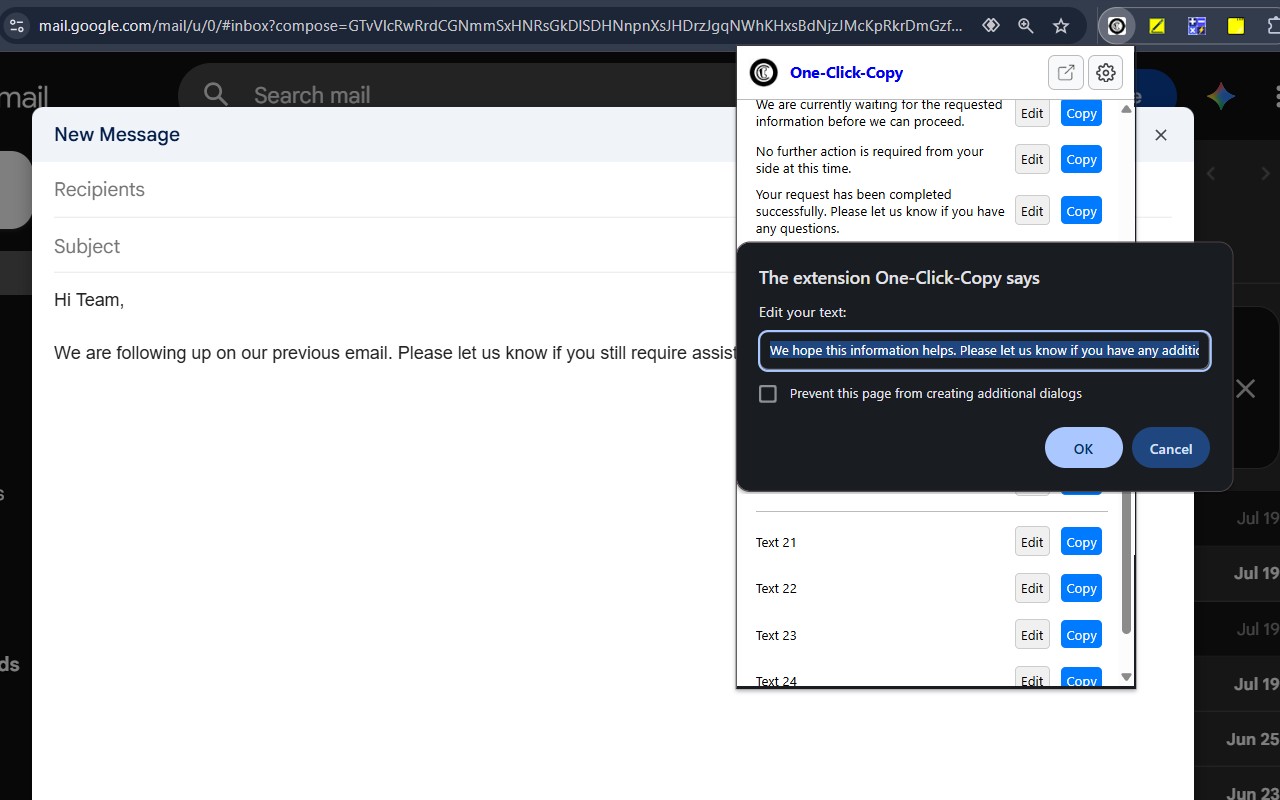Open the yellow pencil note extension
Screen dimensions: 1280x800
coord(1157,26)
